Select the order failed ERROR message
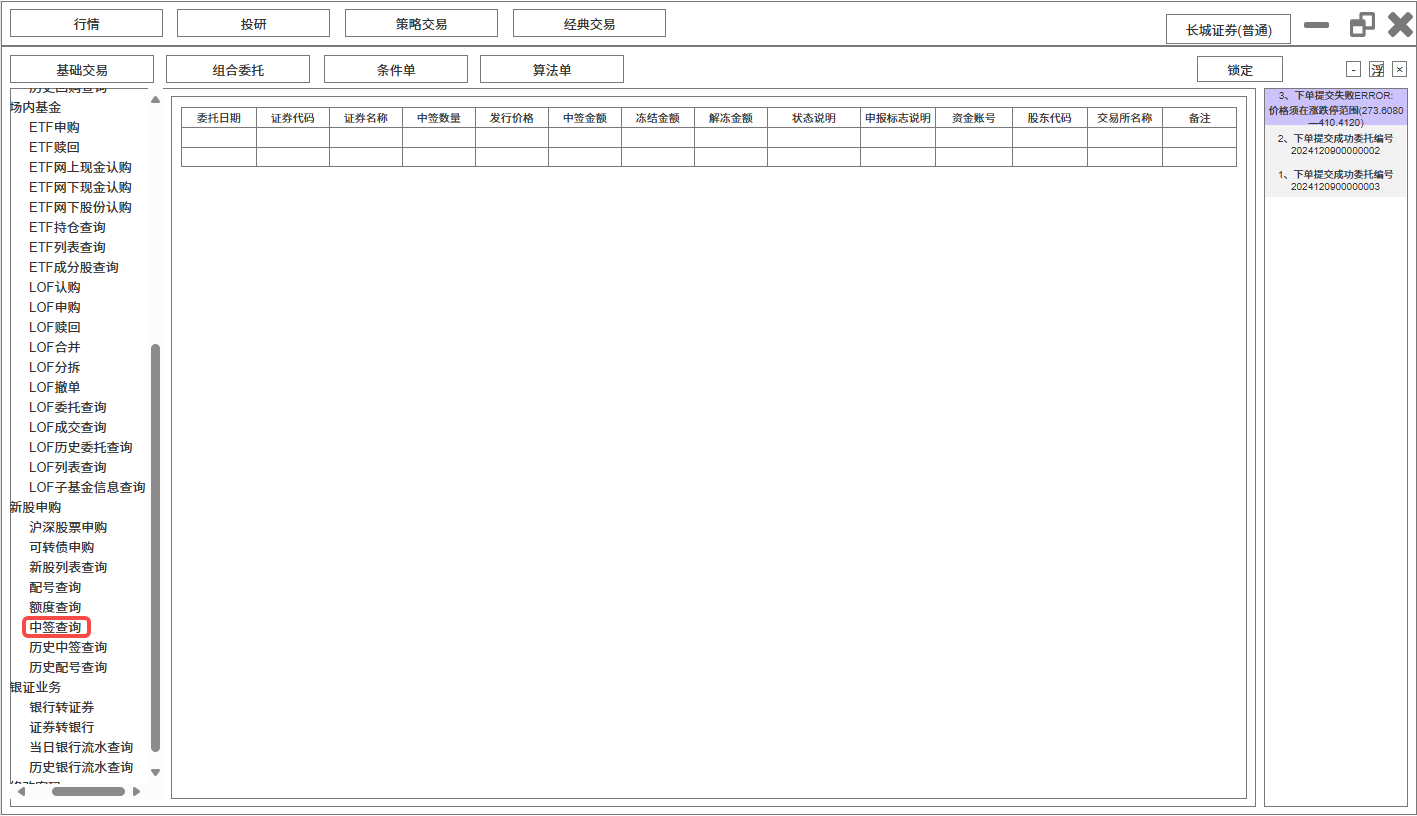 [x=1335, y=108]
